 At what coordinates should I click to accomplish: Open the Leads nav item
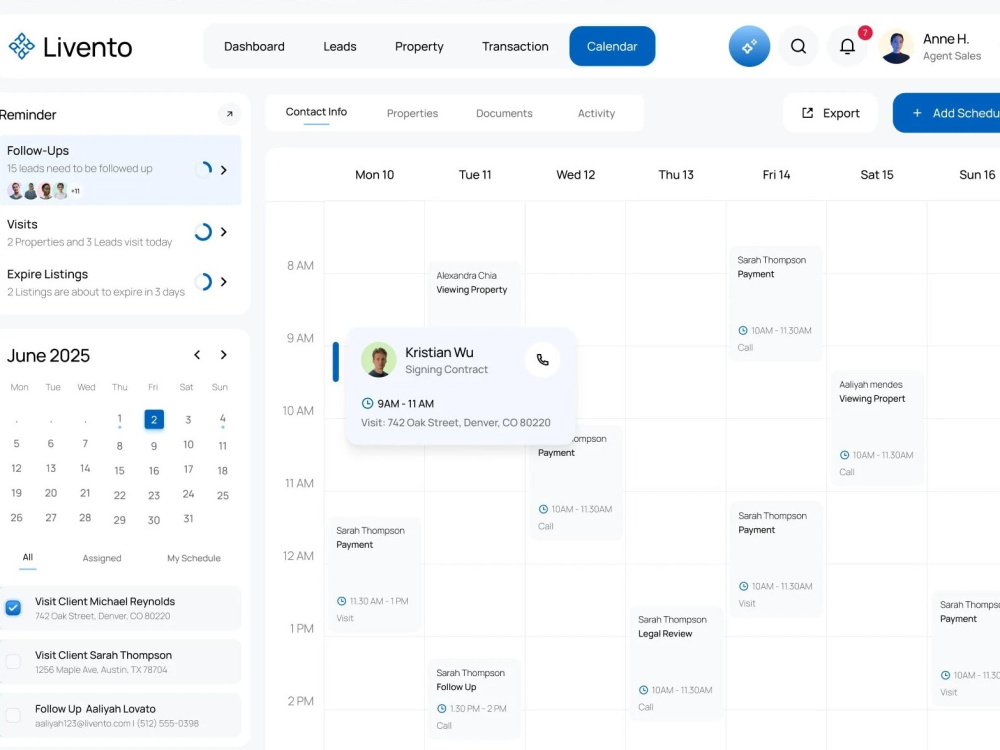(x=340, y=47)
